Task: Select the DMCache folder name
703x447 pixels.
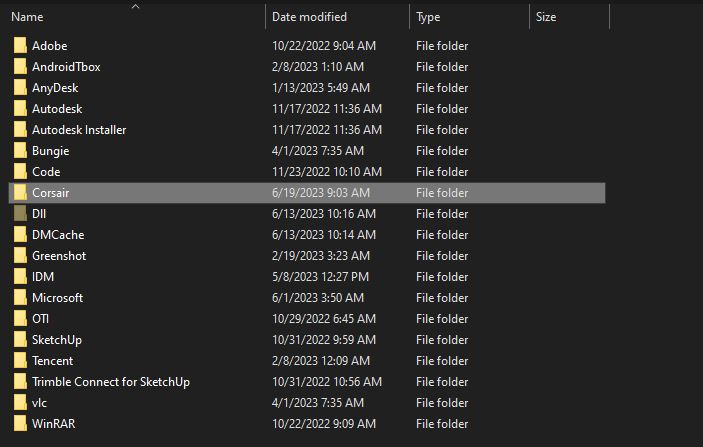Action: [x=58, y=235]
